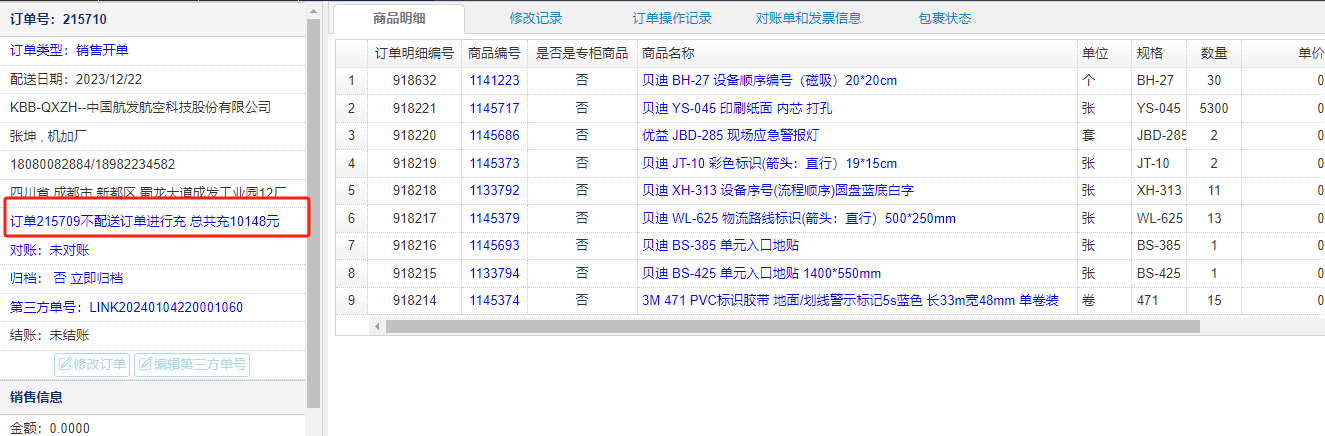Open the 对账单和发票信息 tab
This screenshot has height=436, width=1325.
click(809, 18)
